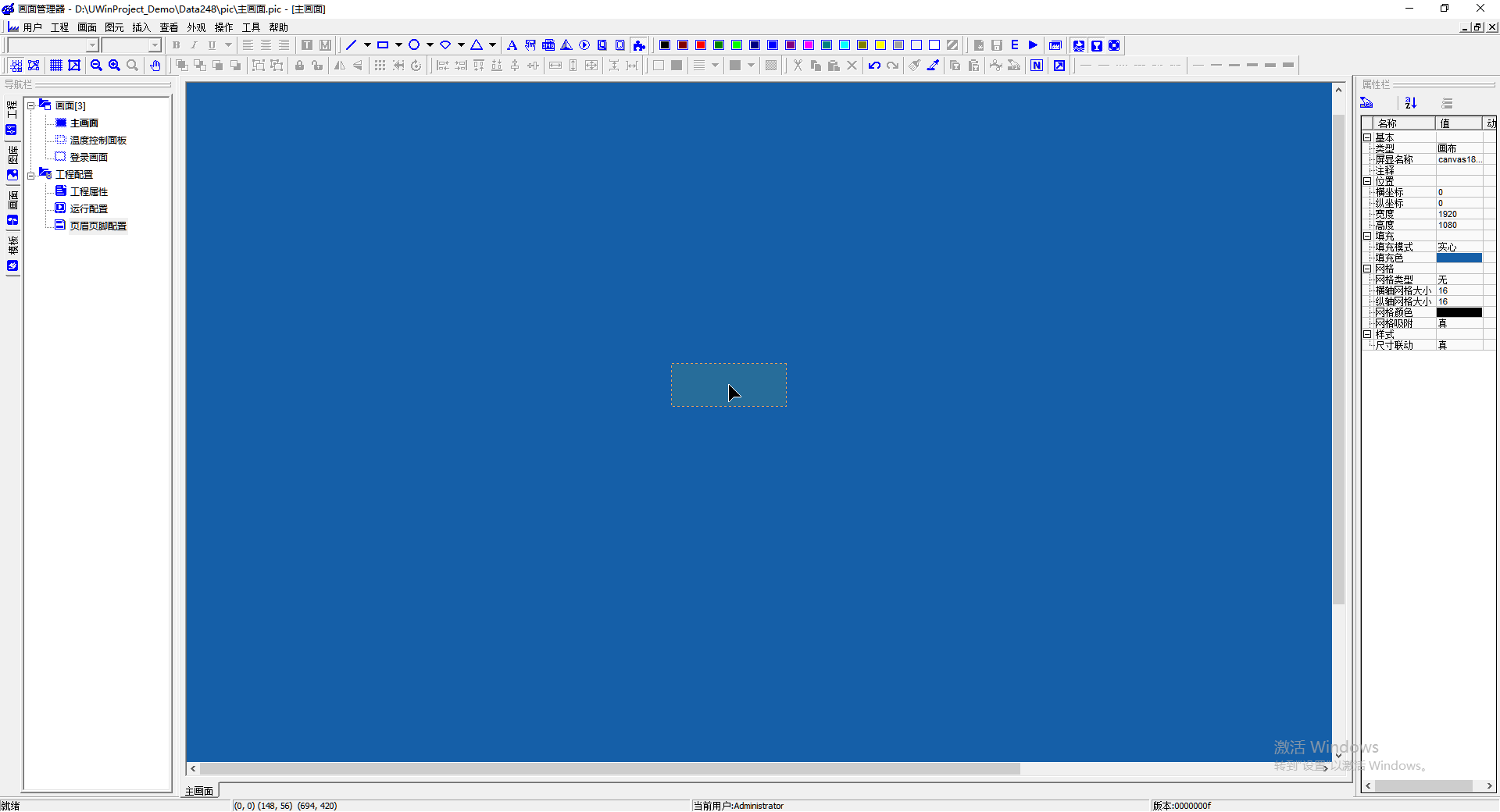
Task: Select the rectangle shape tool
Action: (383, 45)
